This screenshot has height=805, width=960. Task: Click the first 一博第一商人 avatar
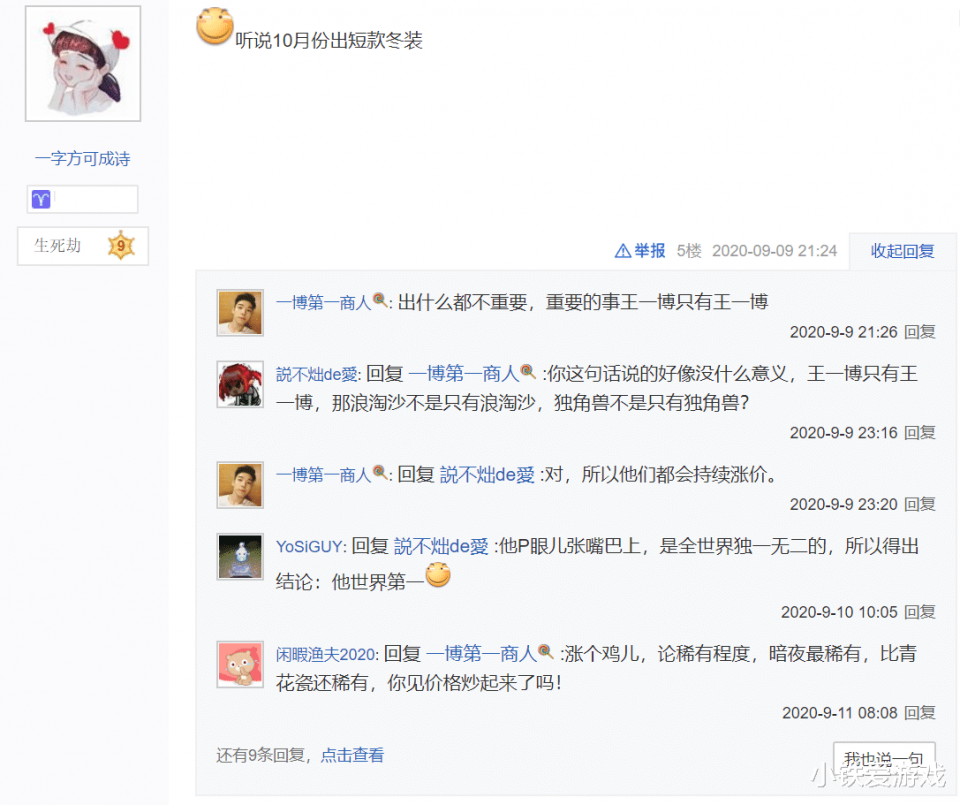[x=240, y=312]
